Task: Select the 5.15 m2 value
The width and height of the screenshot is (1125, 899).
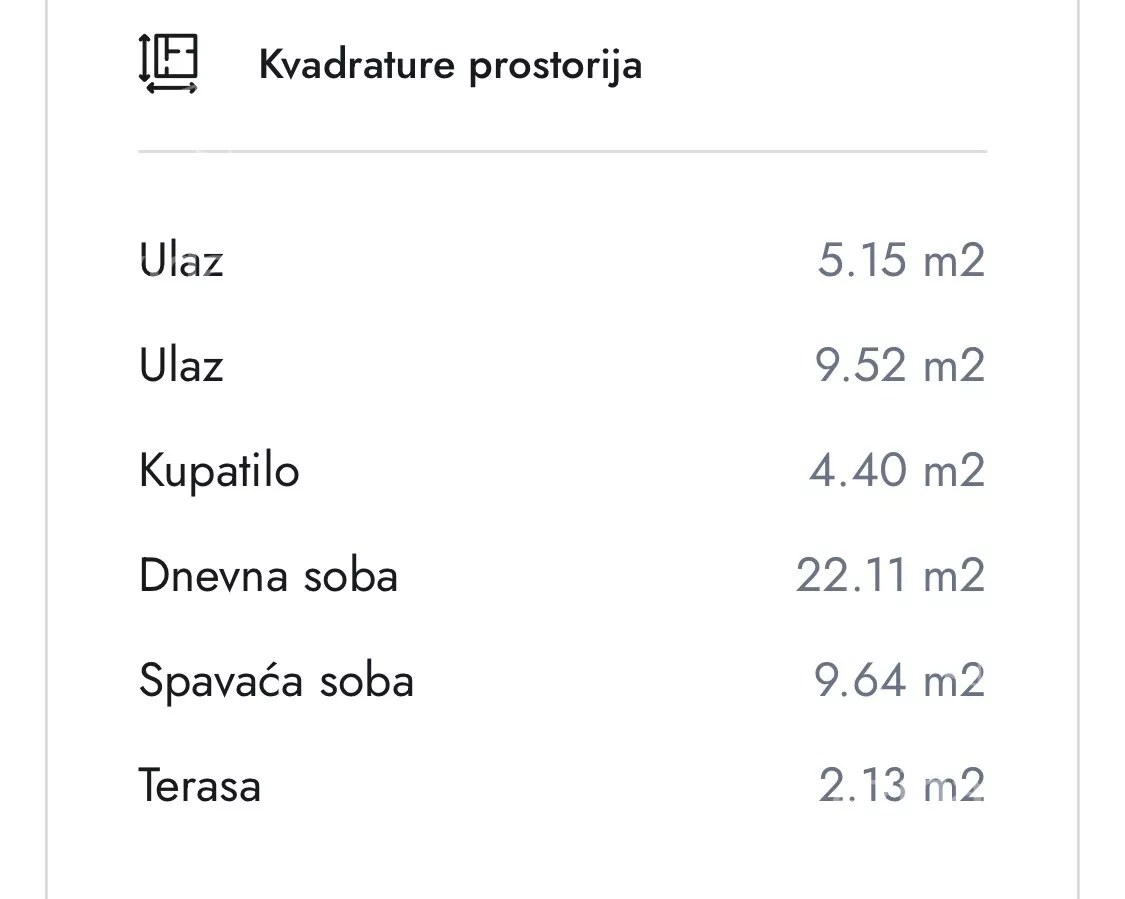Action: click(x=901, y=259)
